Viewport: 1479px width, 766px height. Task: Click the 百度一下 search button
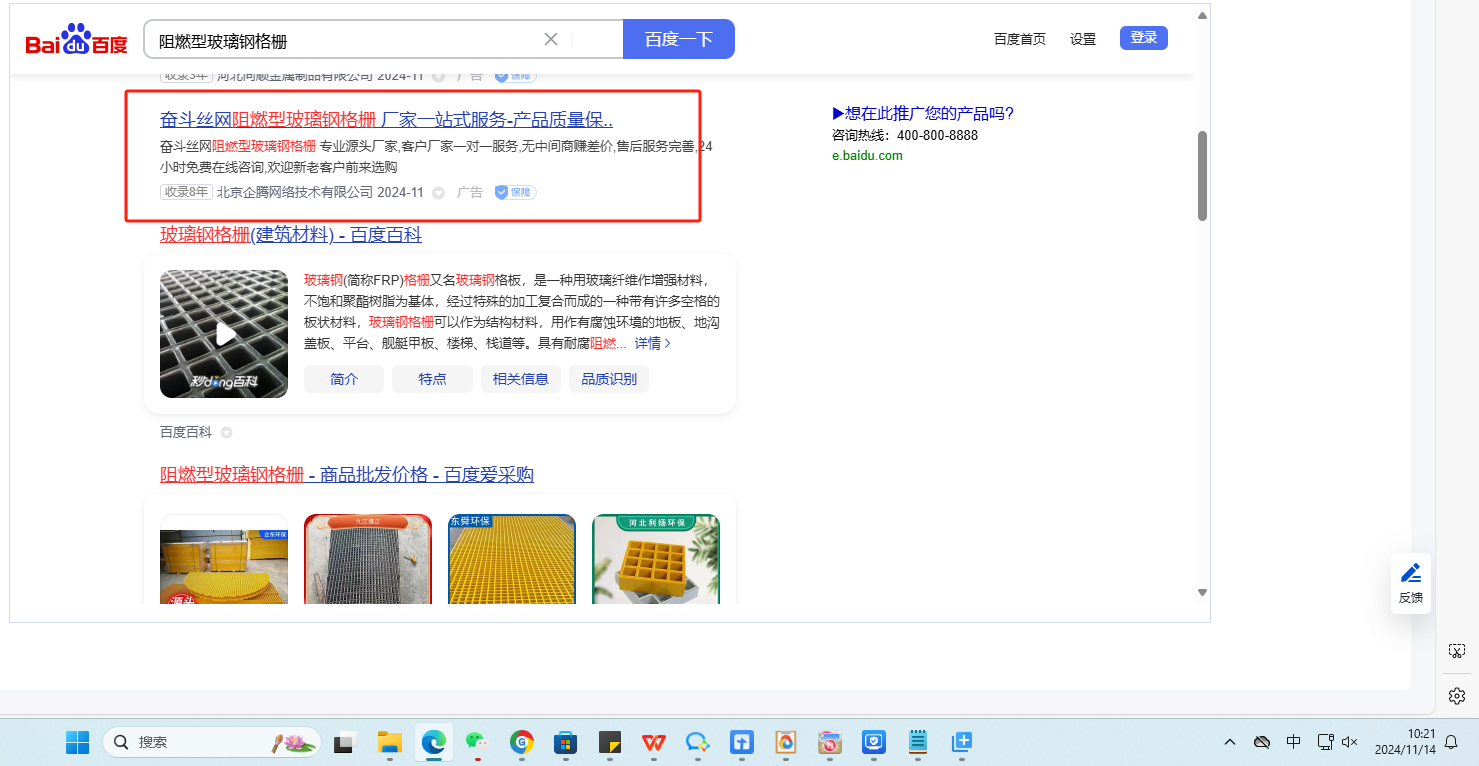(x=679, y=39)
